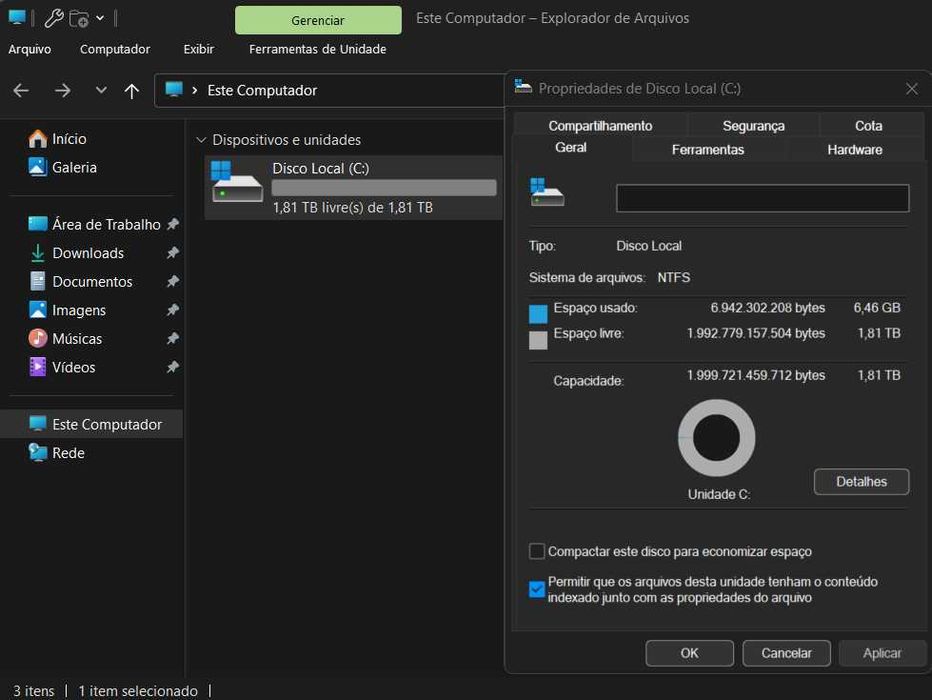The width and height of the screenshot is (932, 700).
Task: Open the quick access toolbar dropdown arrow
Action: click(x=100, y=18)
